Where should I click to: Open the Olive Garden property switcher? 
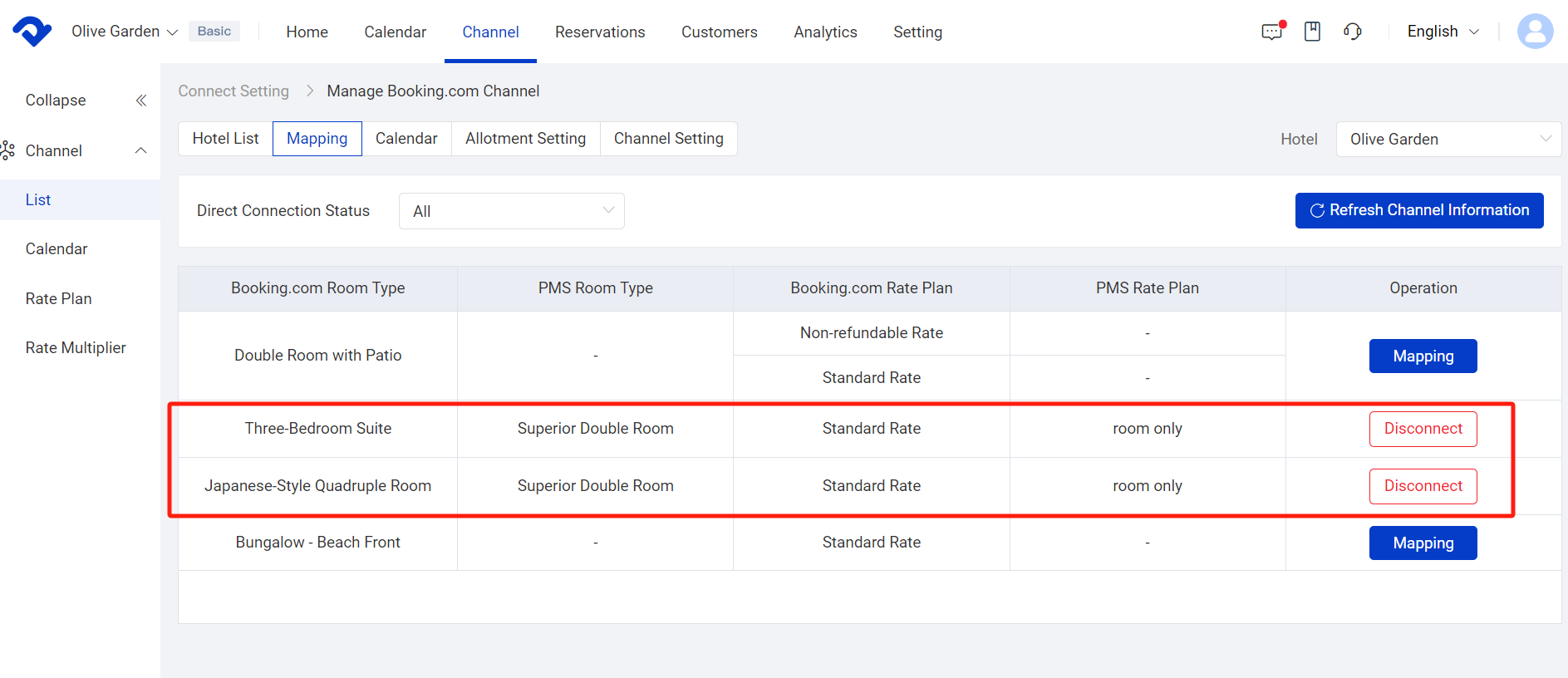pyautogui.click(x=125, y=32)
